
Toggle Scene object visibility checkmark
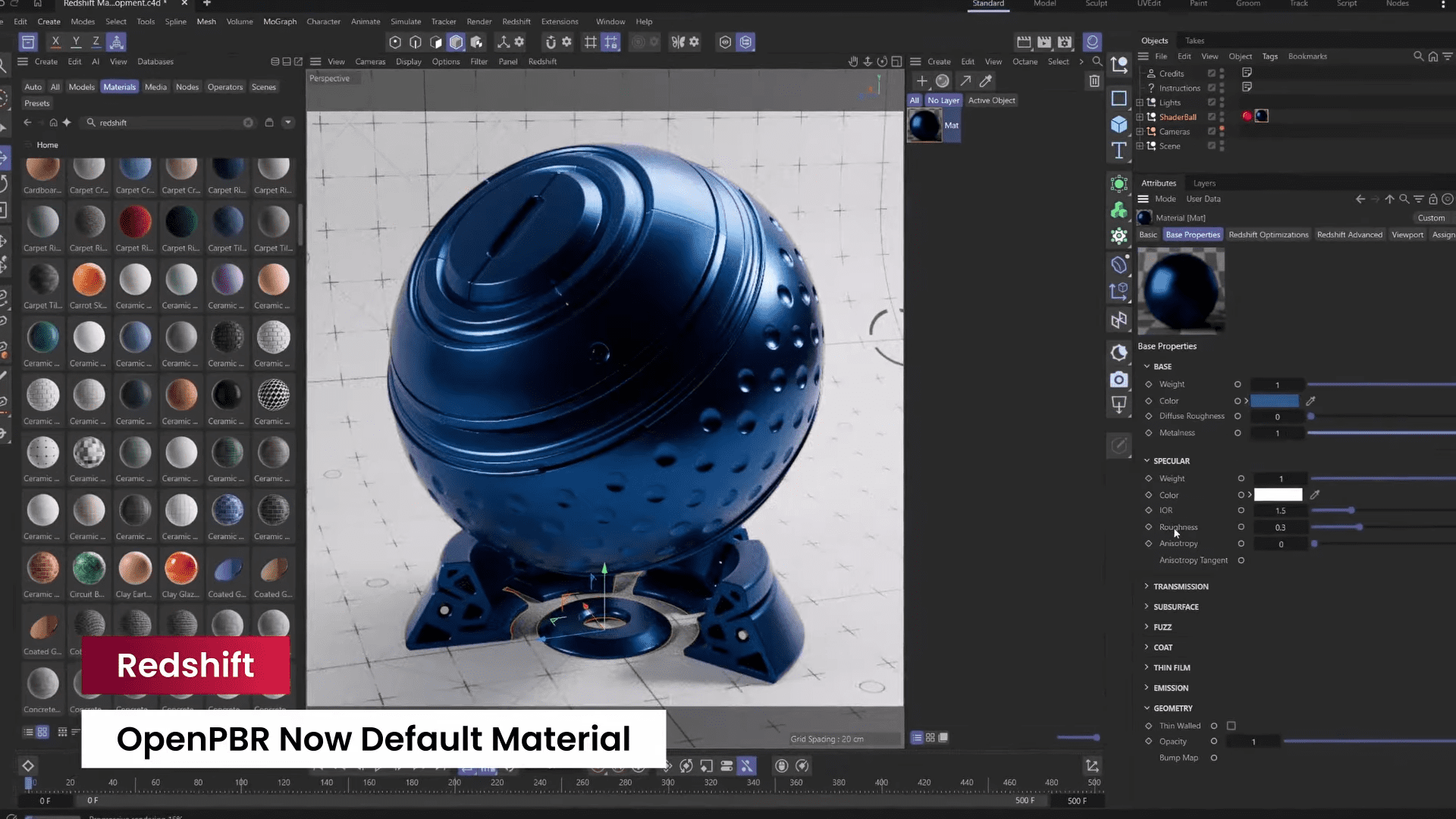coord(1212,146)
